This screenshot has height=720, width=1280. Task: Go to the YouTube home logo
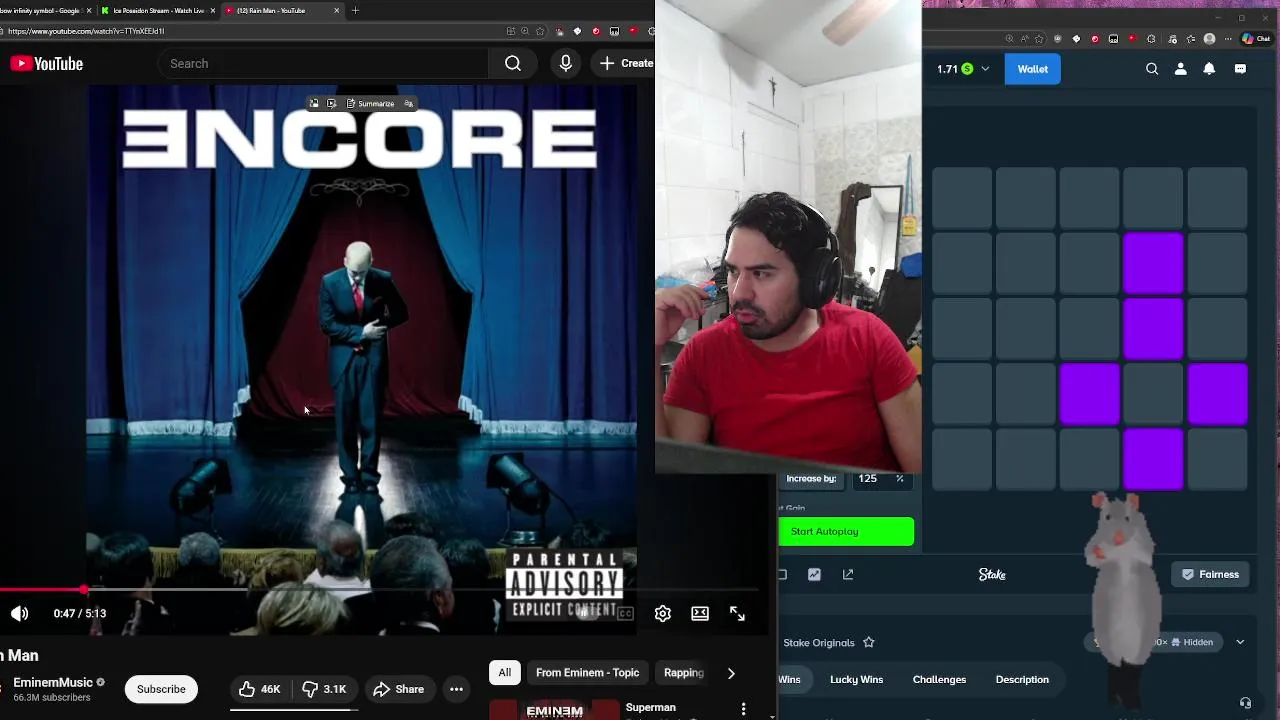(47, 63)
